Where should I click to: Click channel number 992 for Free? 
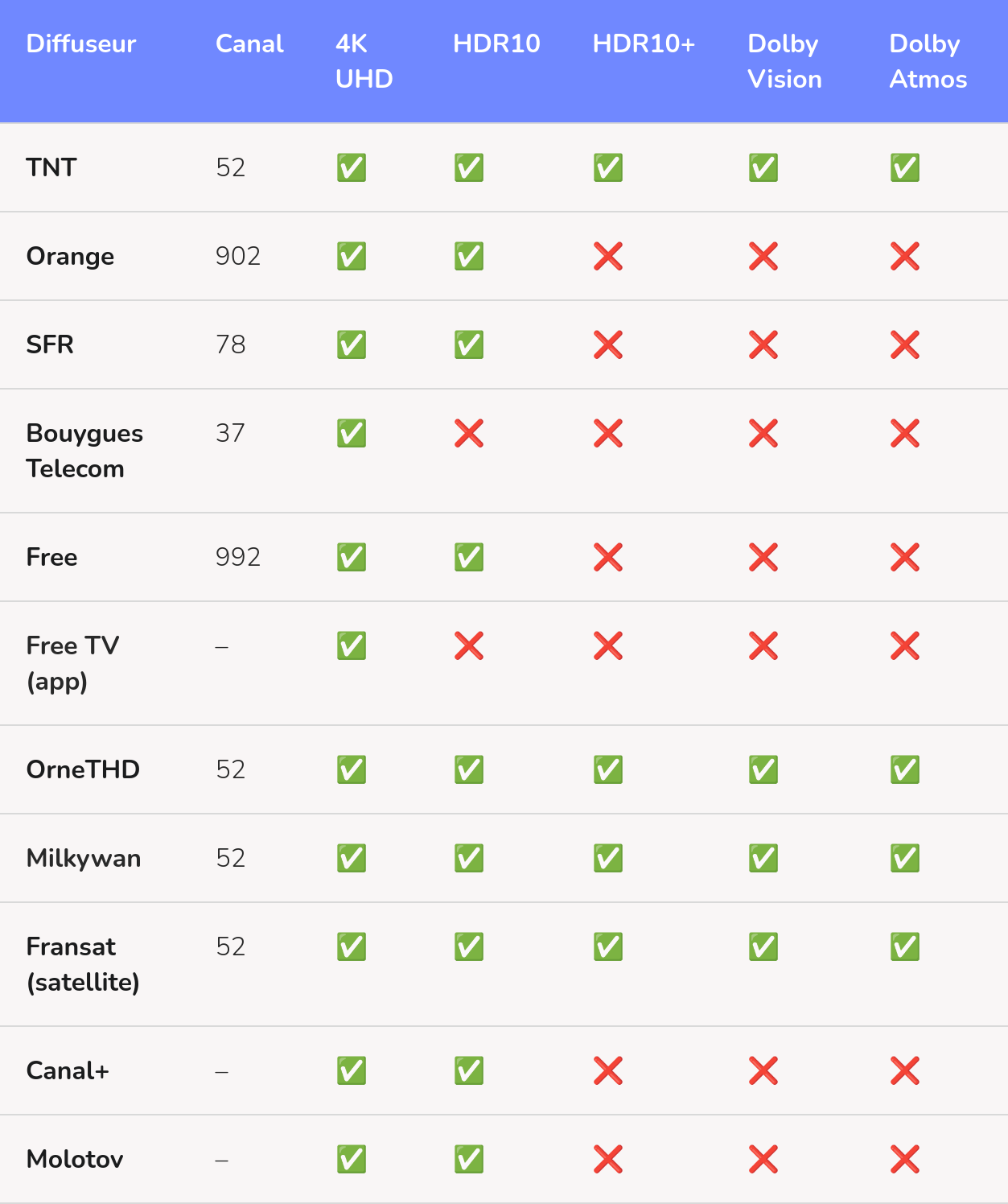click(238, 557)
